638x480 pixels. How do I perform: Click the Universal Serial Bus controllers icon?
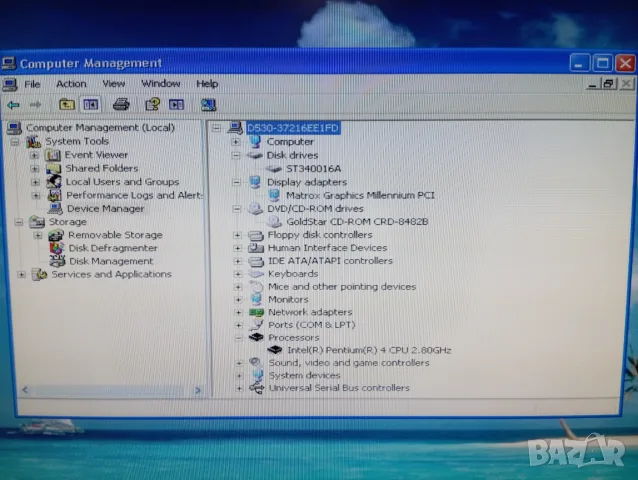tap(257, 388)
